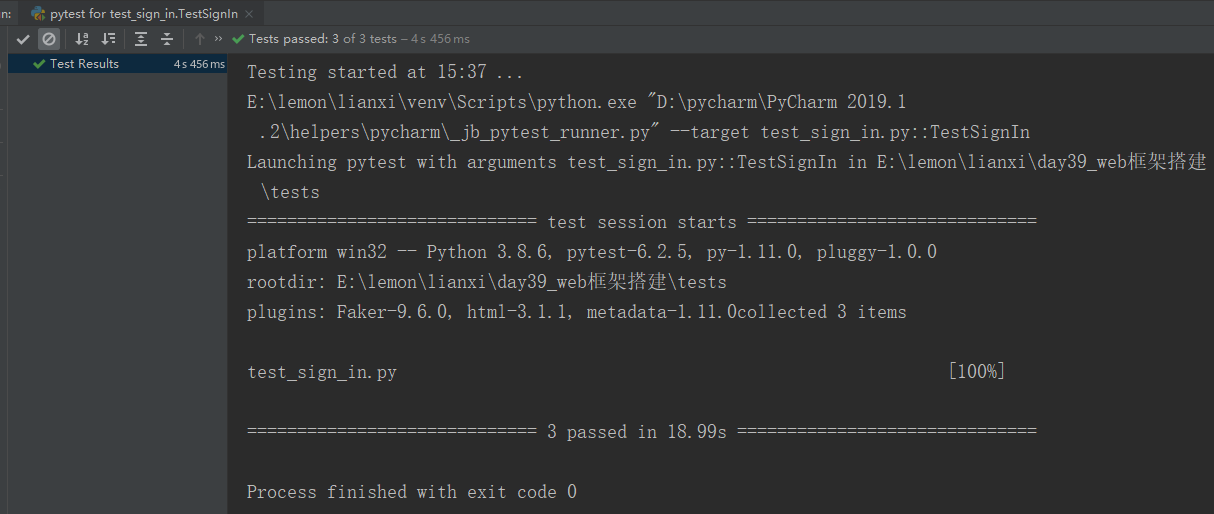
Task: Click the green check beside Test Results
Action: coord(39,64)
